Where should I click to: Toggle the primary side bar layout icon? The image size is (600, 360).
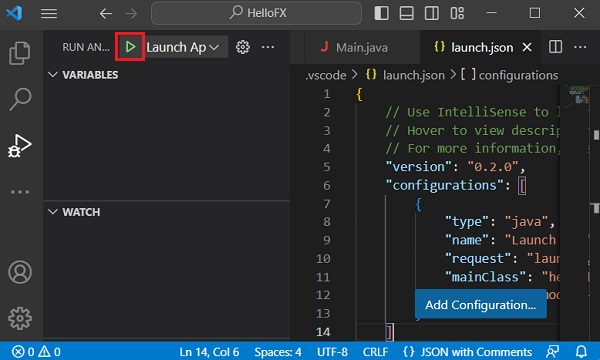point(381,13)
